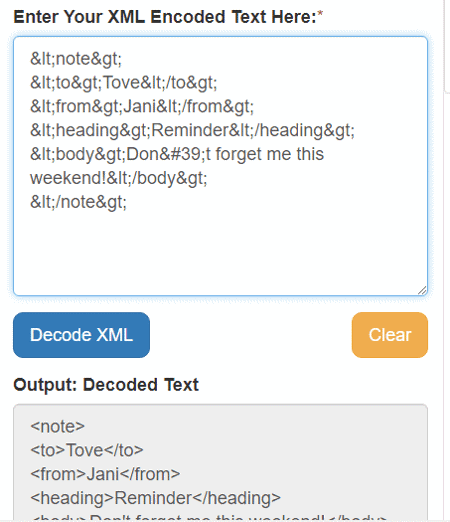
Task: Click the decoded <from>Jani</from> output line
Action: [105, 474]
